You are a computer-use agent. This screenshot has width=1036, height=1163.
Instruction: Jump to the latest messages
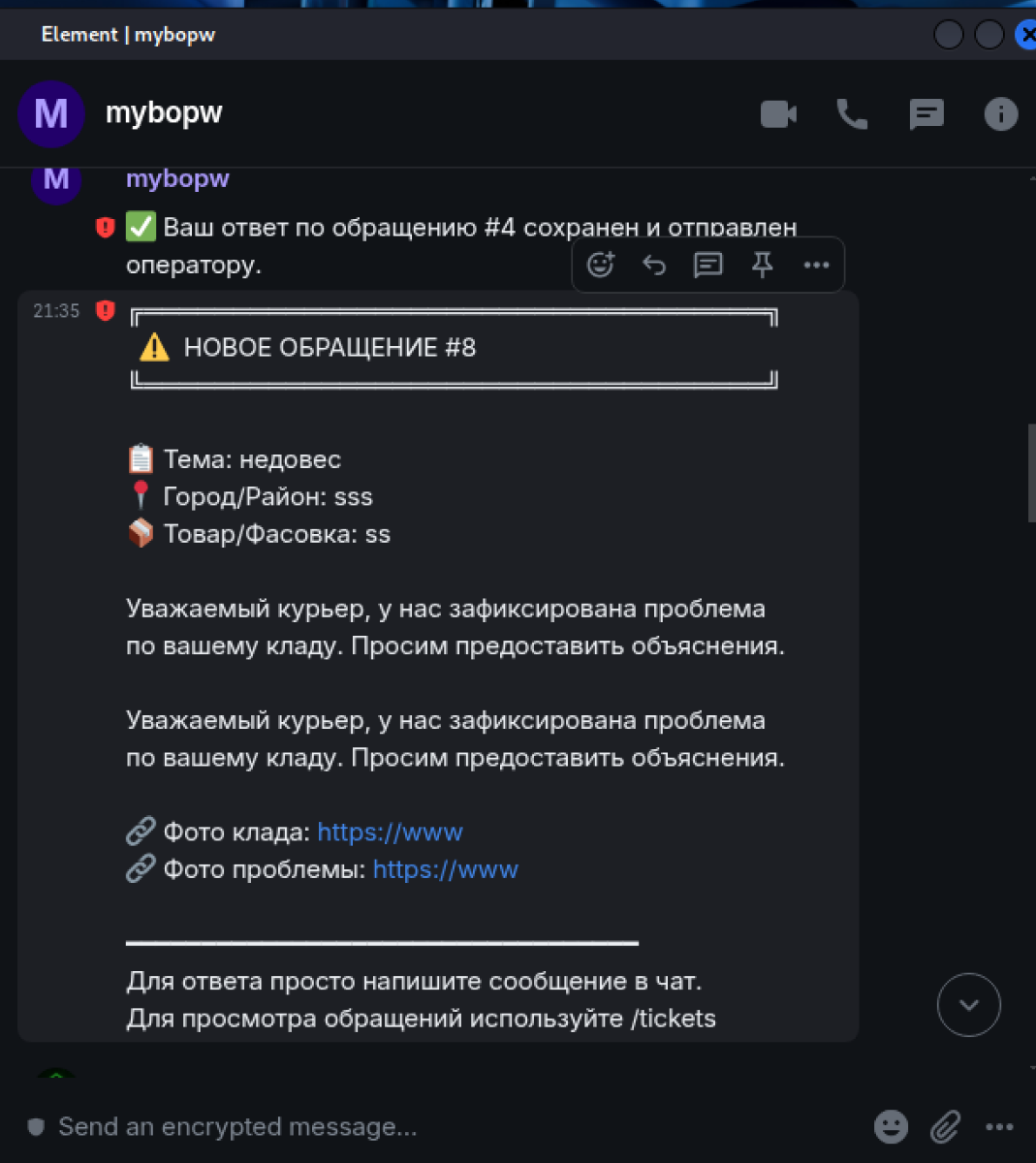click(968, 1005)
